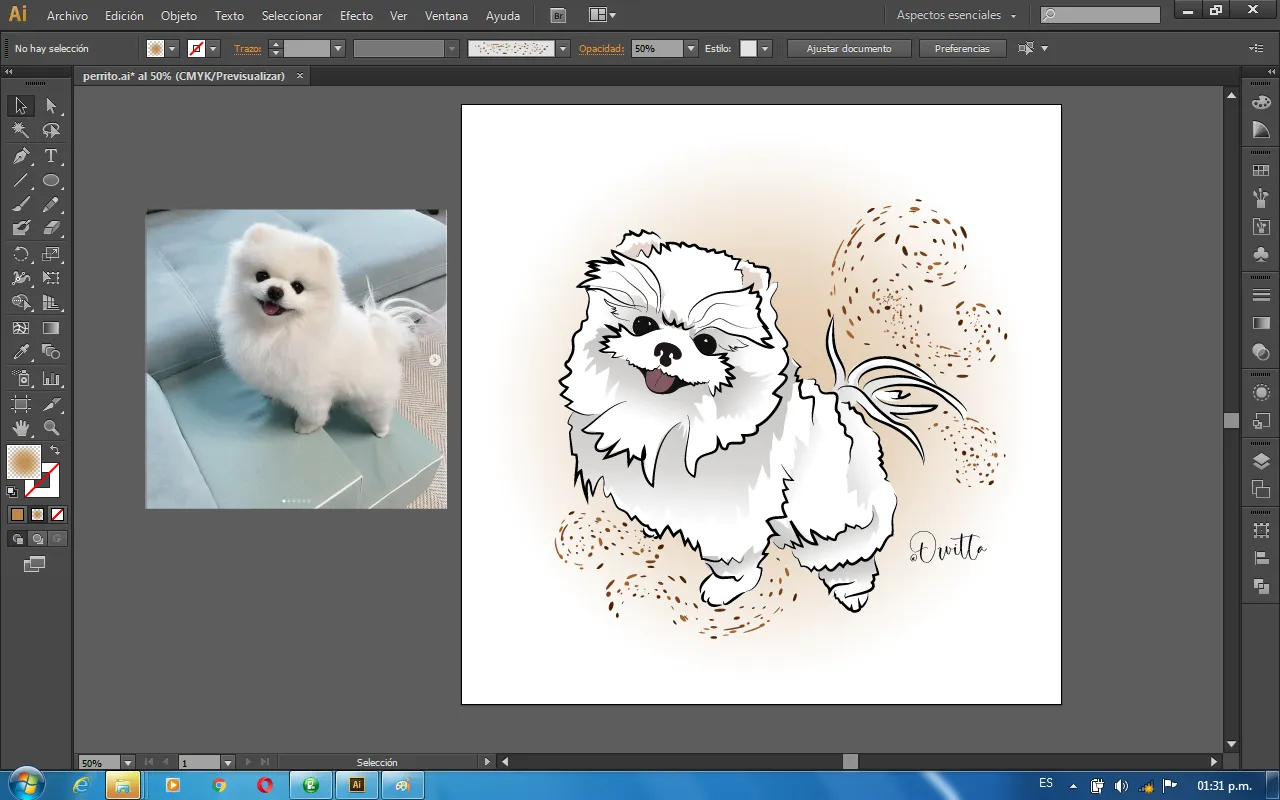Screen dimensions: 1280x800
Task: Select the Ellipse tool
Action: 51,181
